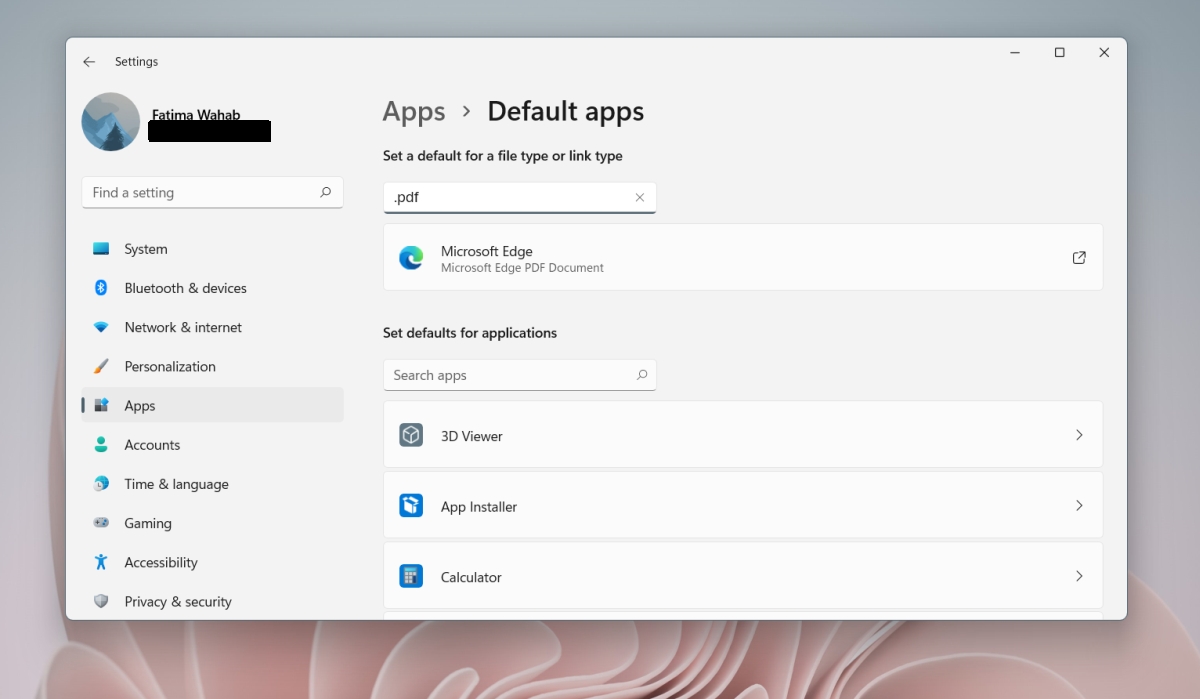Open the user profile avatar
Viewport: 1200px width, 699px height.
click(x=111, y=122)
